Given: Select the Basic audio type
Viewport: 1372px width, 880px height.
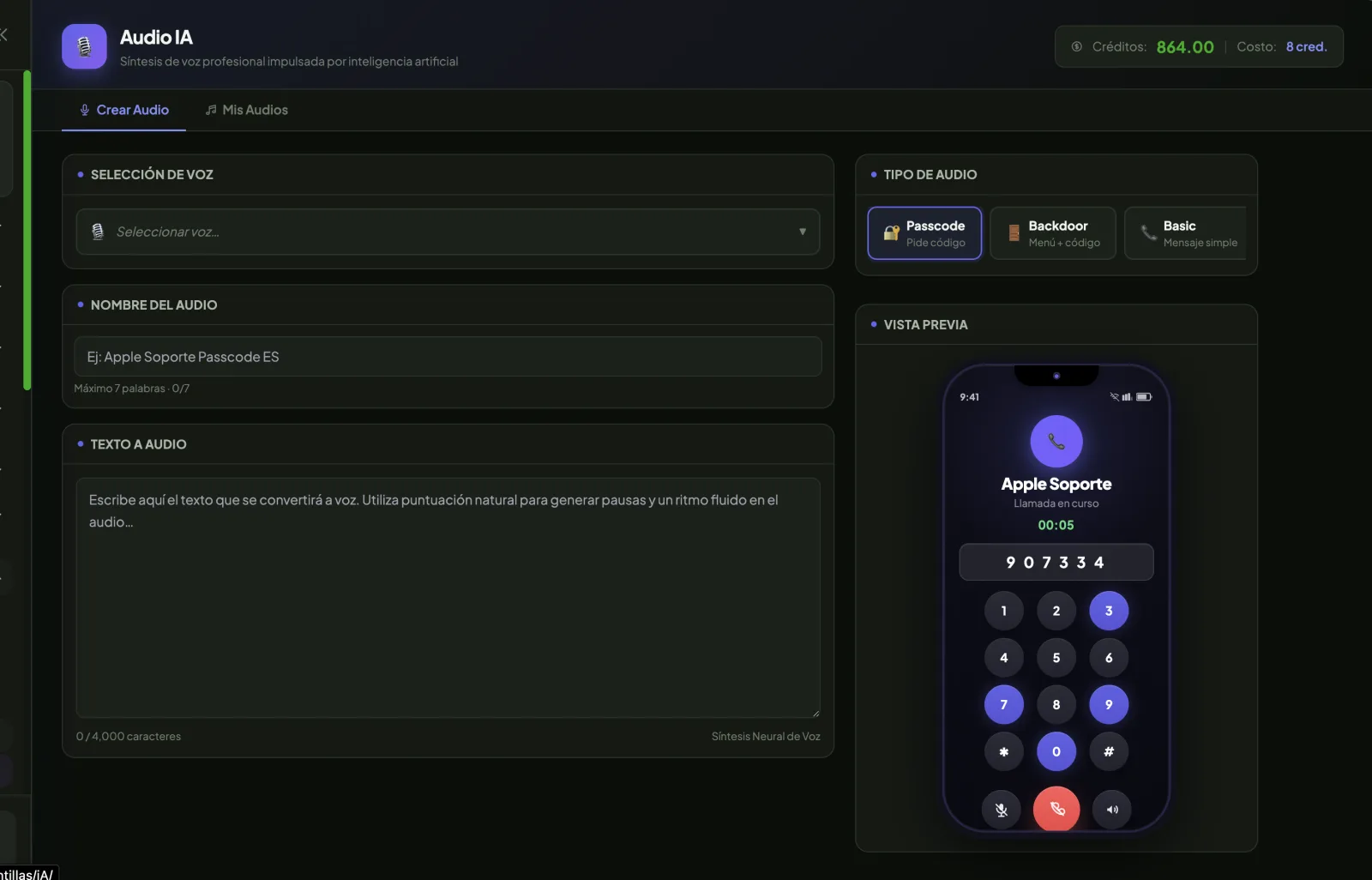Looking at the screenshot, I should pyautogui.click(x=1186, y=233).
